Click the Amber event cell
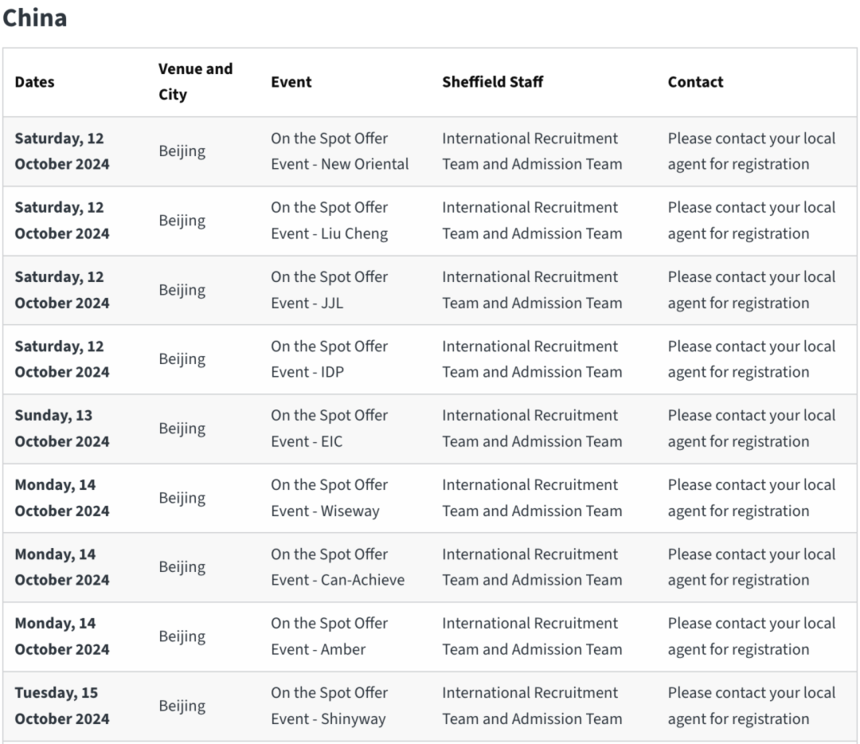 [x=329, y=636]
